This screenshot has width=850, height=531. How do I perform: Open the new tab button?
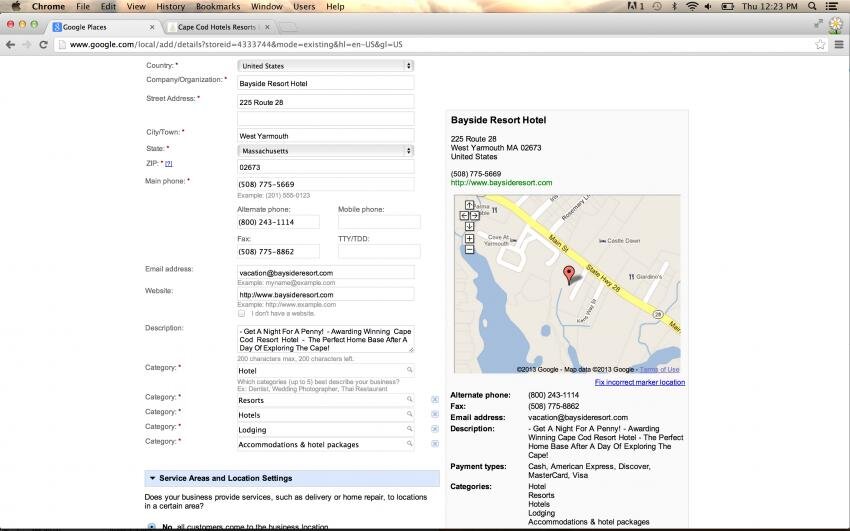click(288, 27)
